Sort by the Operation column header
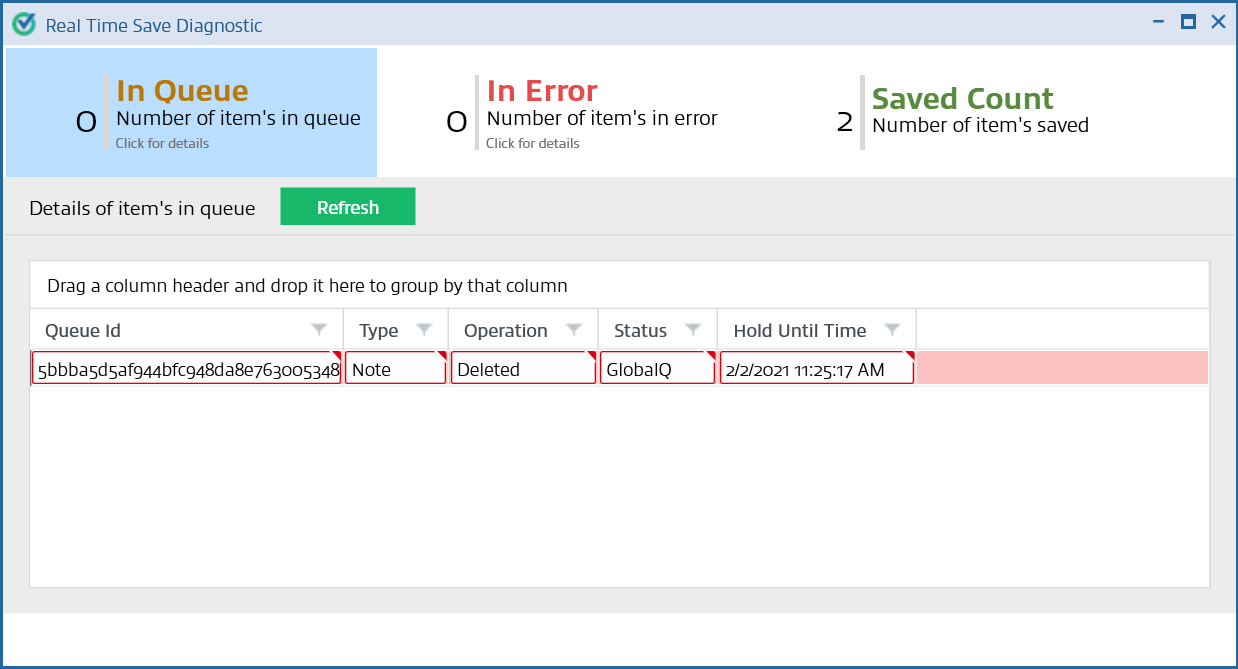Screen dimensions: 1238x669 (x=506, y=330)
